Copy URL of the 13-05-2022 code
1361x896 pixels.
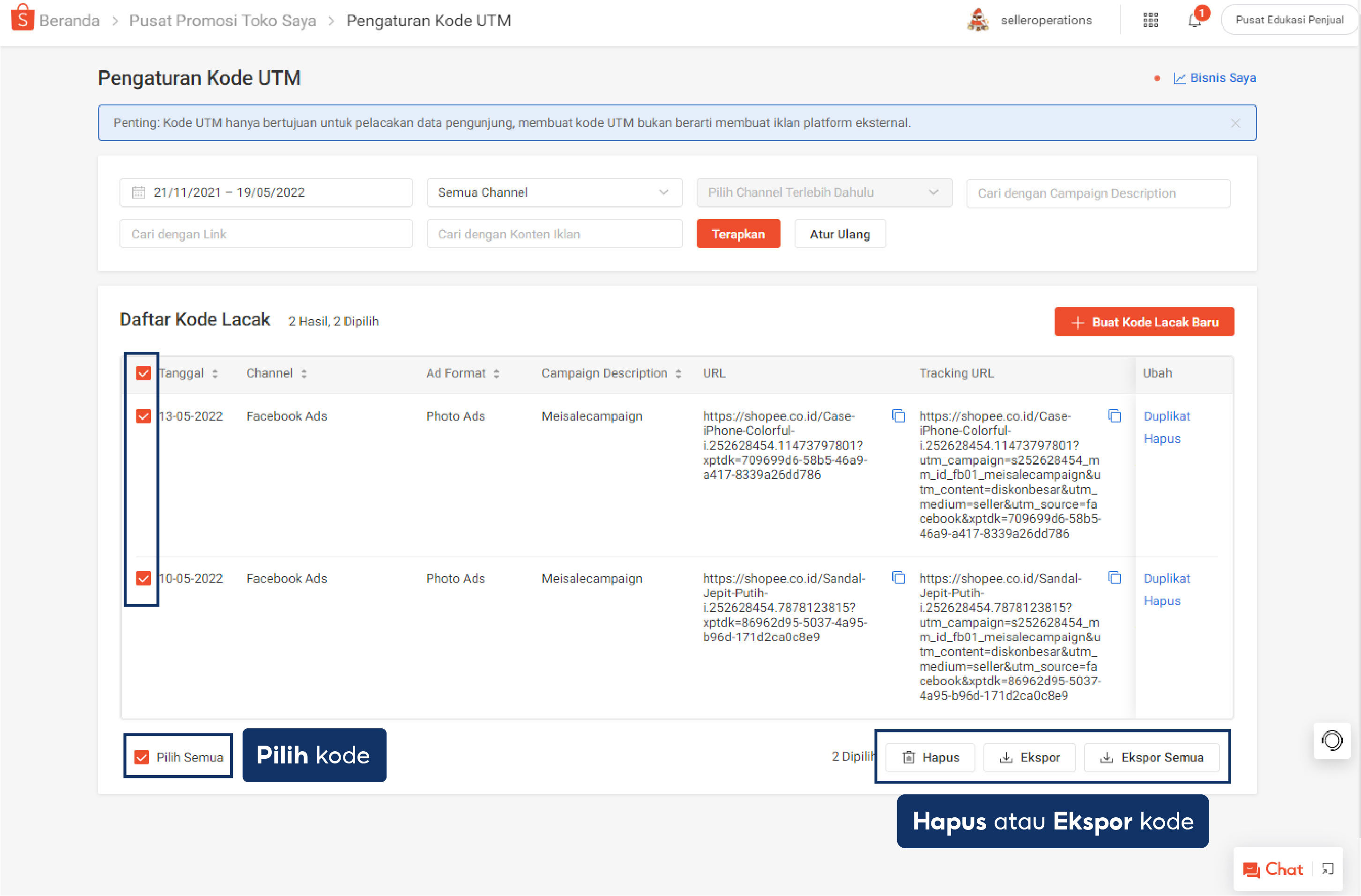coord(899,416)
